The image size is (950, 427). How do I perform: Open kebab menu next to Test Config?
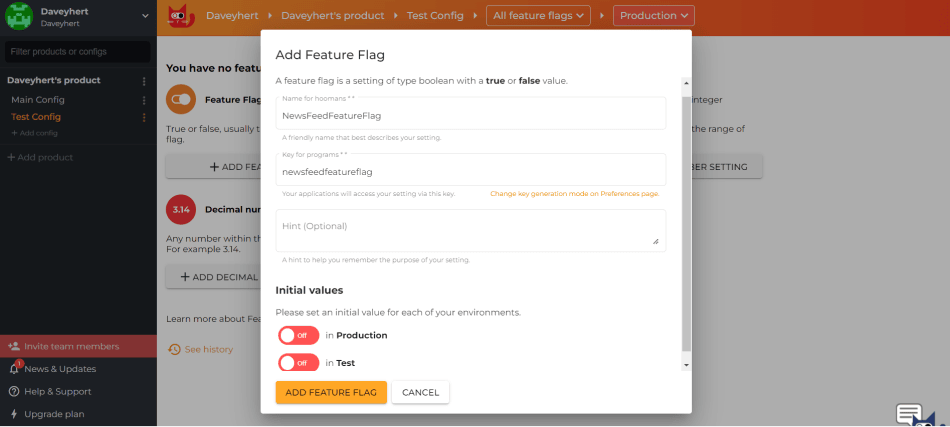(144, 117)
